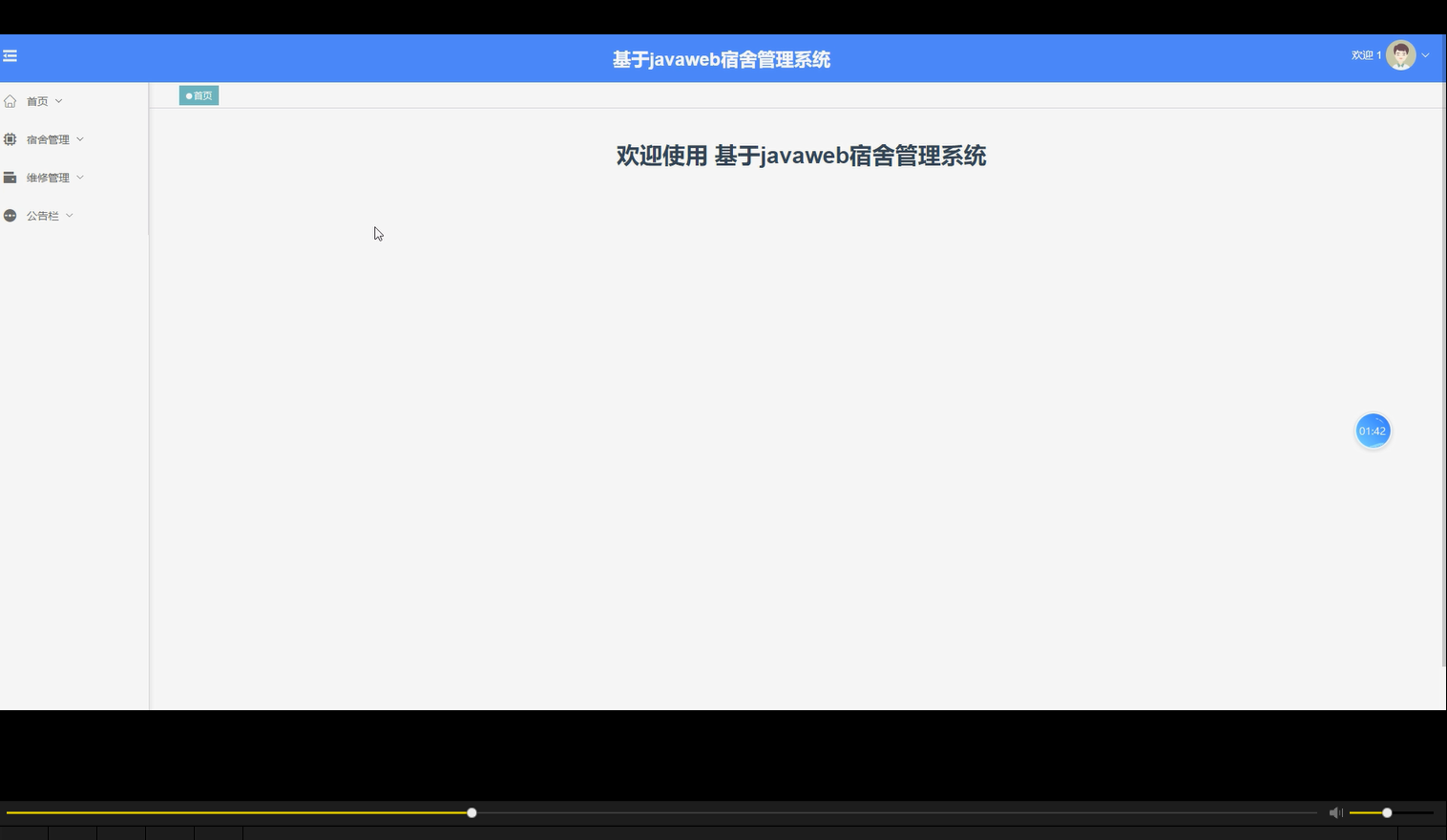
Task: Click the 欢迎 1 greeting text
Action: click(x=1365, y=54)
